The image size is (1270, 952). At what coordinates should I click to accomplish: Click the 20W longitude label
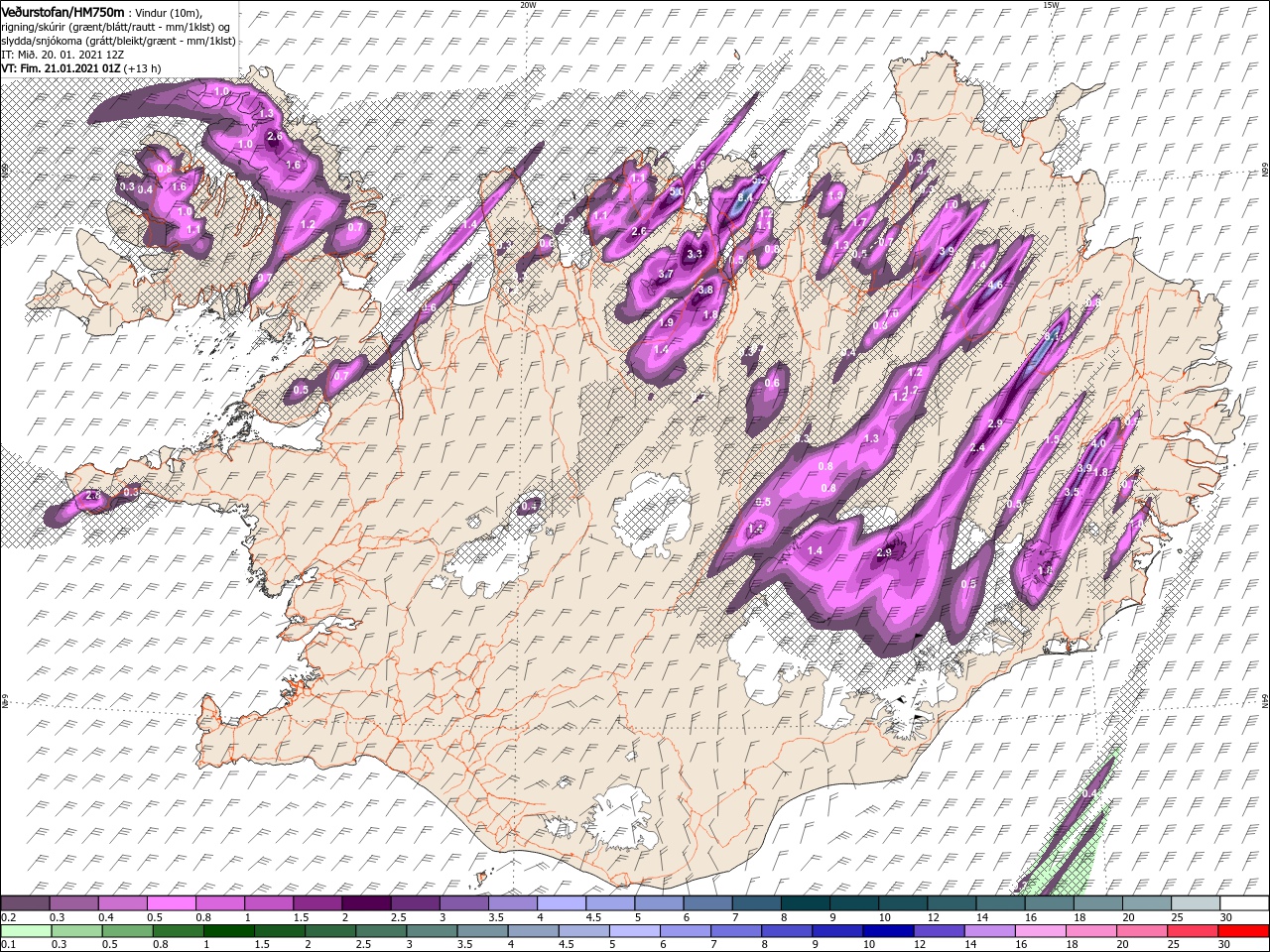click(527, 4)
